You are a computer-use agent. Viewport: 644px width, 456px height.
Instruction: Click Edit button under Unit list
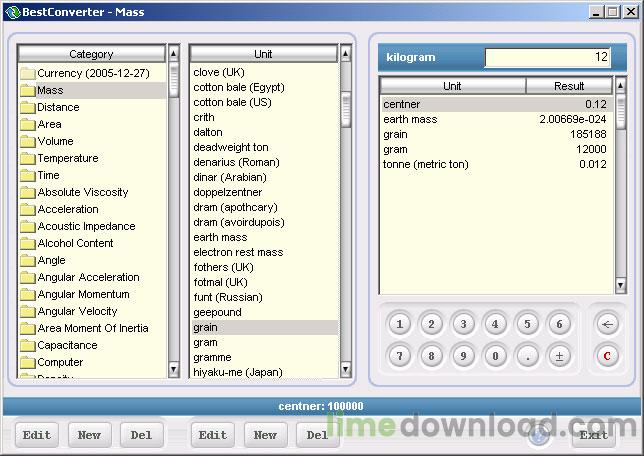212,435
